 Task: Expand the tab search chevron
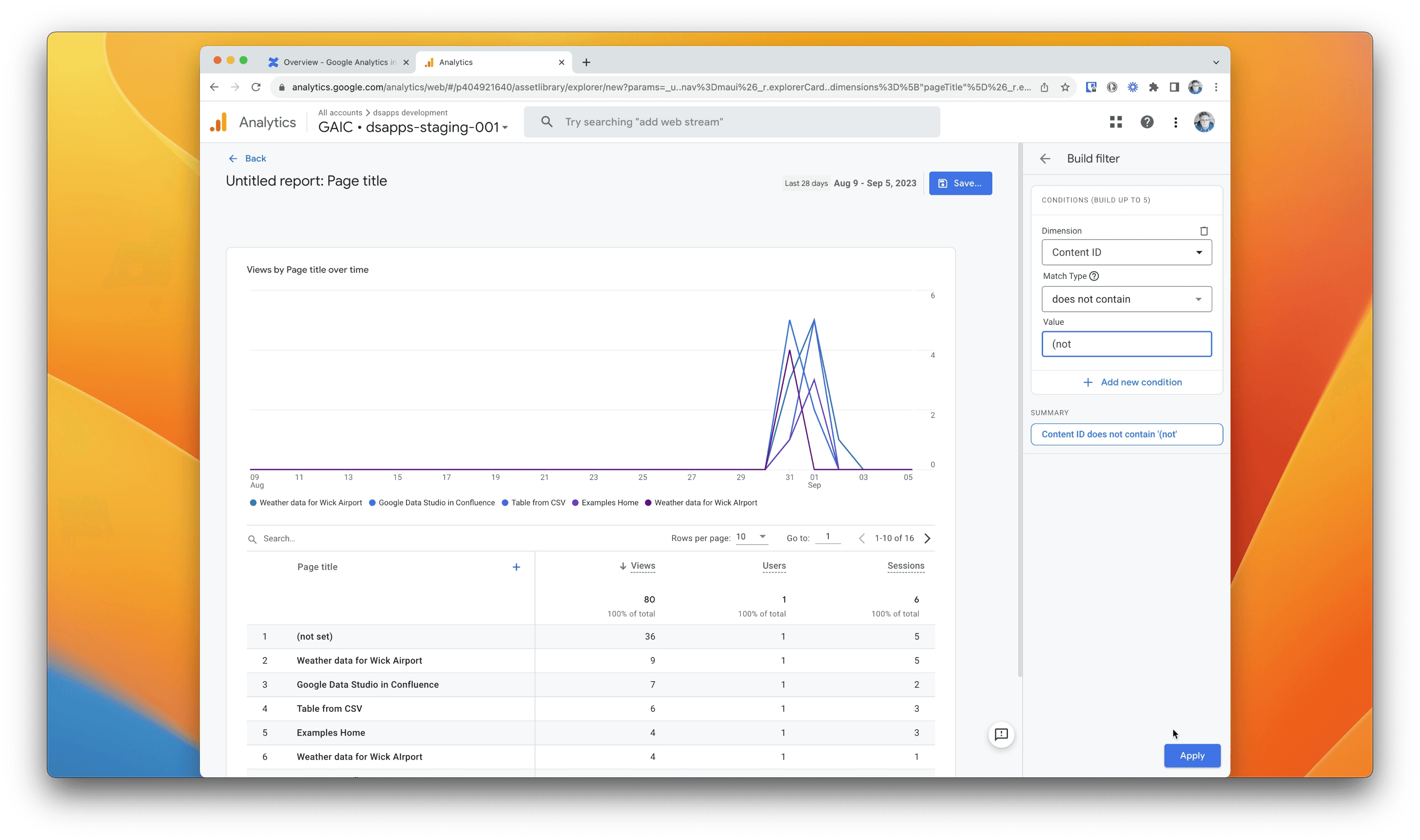pyautogui.click(x=1216, y=62)
